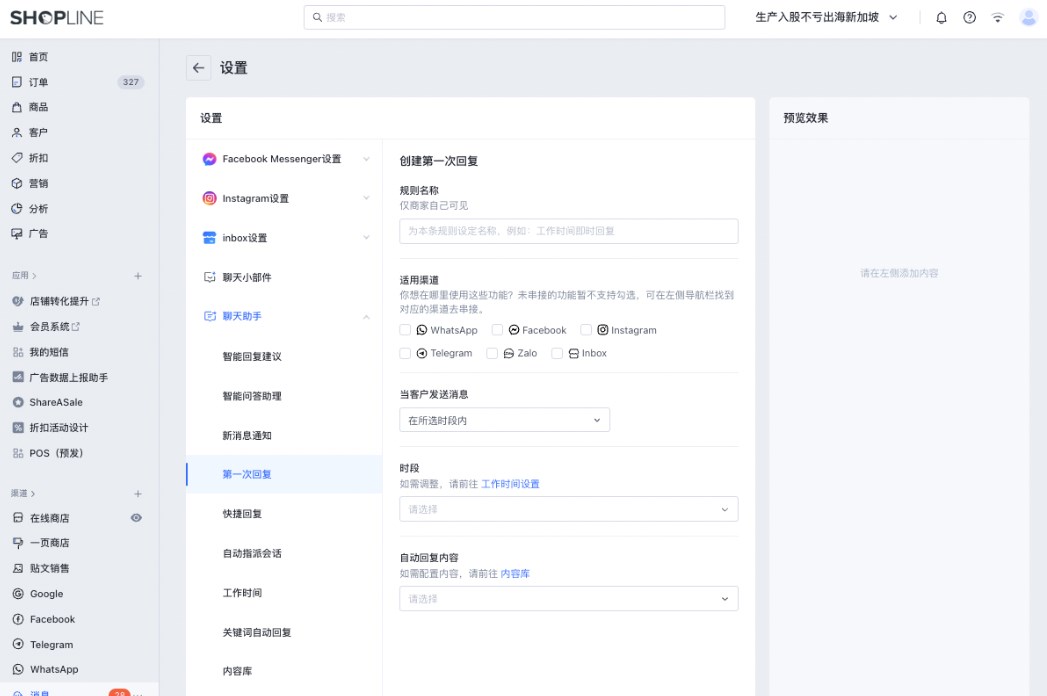Click the Home icon in sidebar
Image resolution: width=1047 pixels, height=696 pixels.
pyautogui.click(x=17, y=57)
